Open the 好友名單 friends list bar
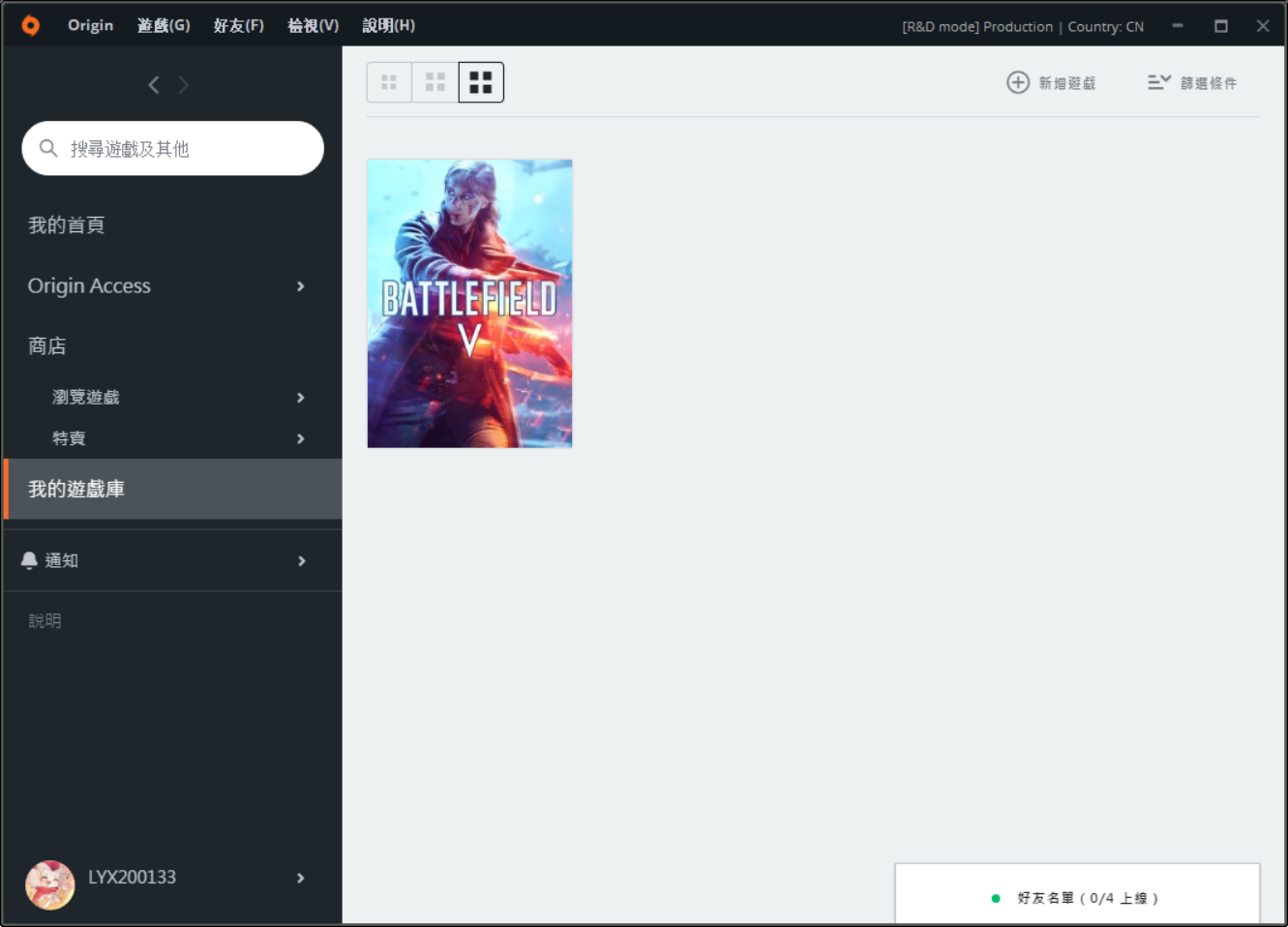This screenshot has width=1288, height=927. (x=1078, y=894)
